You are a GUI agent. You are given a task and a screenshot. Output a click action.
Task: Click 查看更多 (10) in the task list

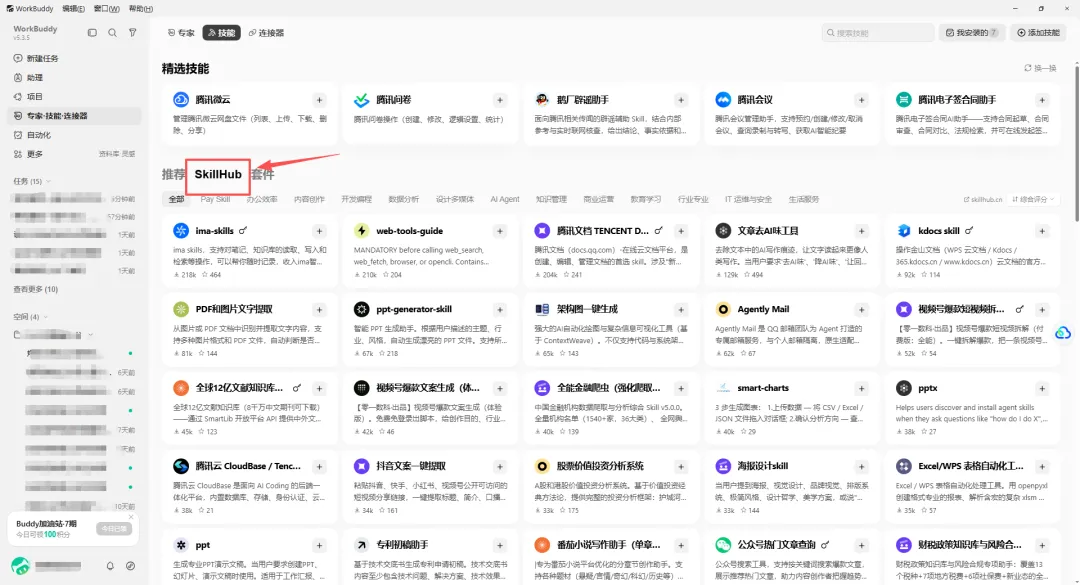36,289
